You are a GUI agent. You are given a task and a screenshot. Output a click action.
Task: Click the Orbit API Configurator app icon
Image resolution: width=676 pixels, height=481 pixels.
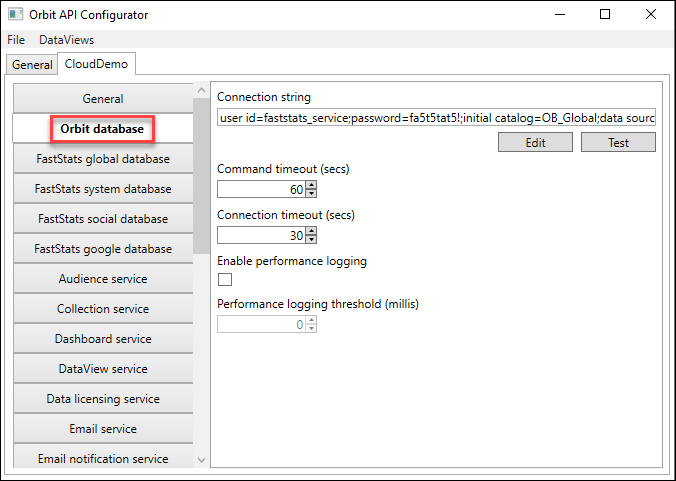click(x=16, y=14)
